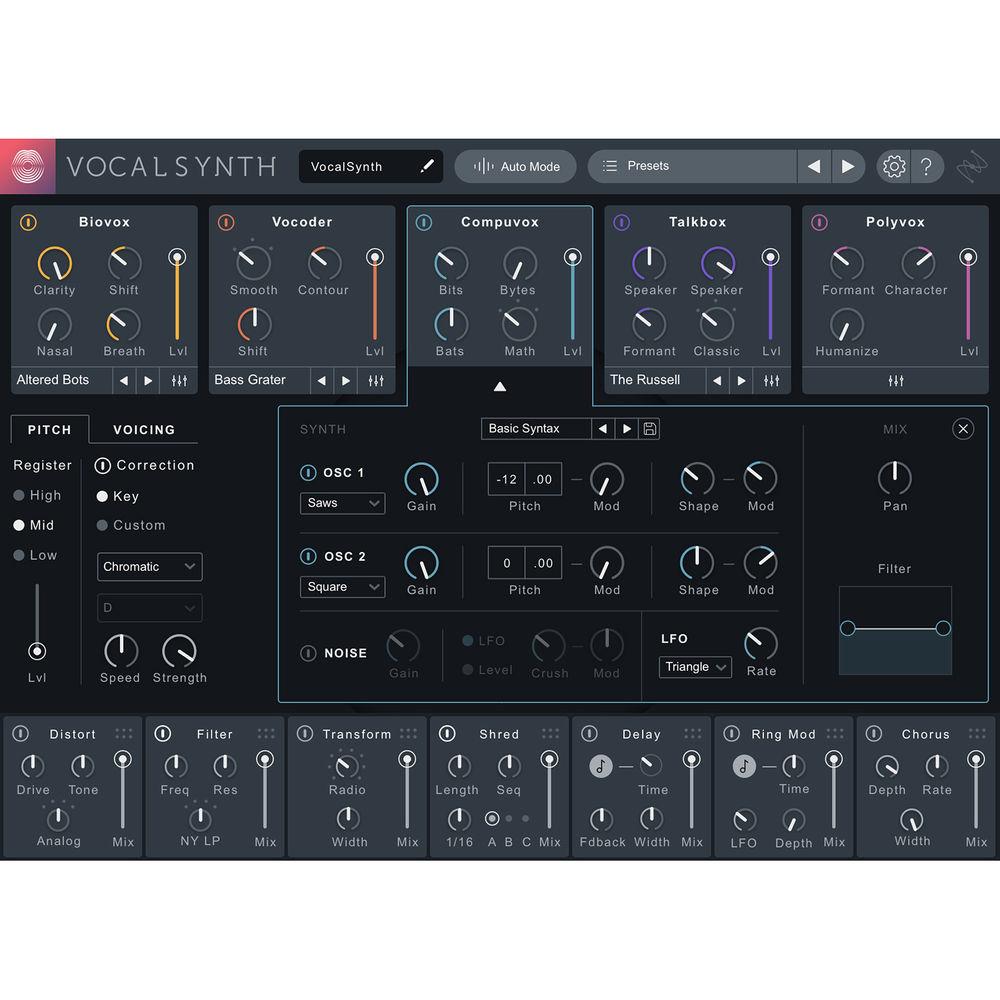Screen dimensions: 1000x1000
Task: Open the Chromatic scale dropdown
Action: tap(149, 567)
